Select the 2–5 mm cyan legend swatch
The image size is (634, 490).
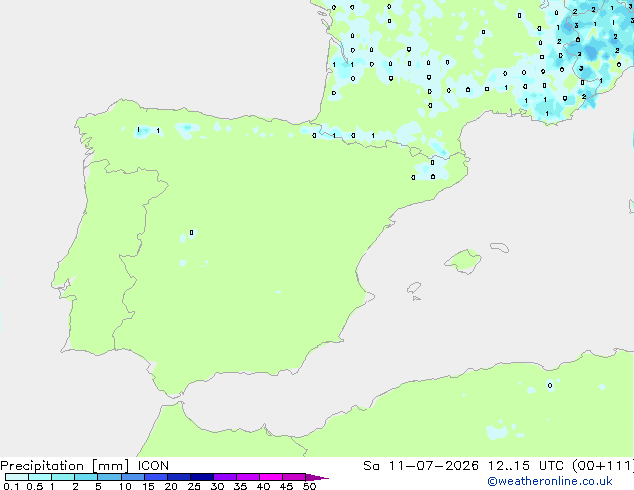86,477
